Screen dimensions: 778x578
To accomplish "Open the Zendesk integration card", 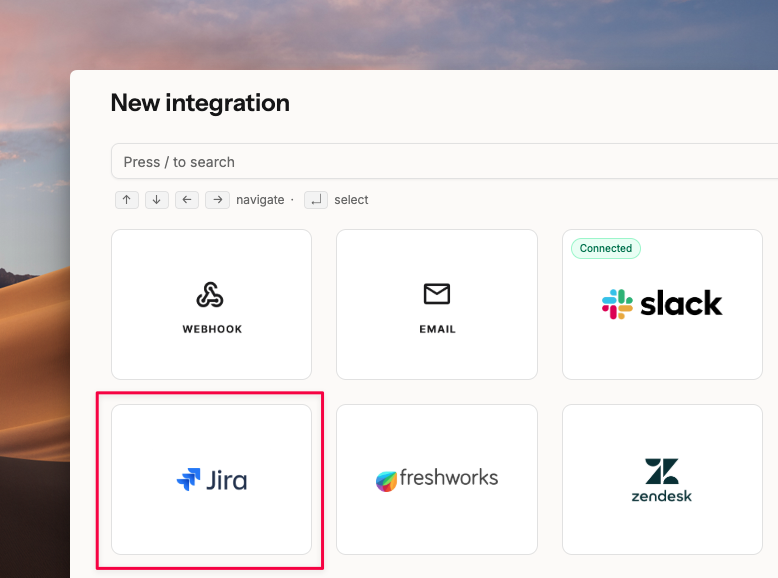I will click(x=662, y=479).
